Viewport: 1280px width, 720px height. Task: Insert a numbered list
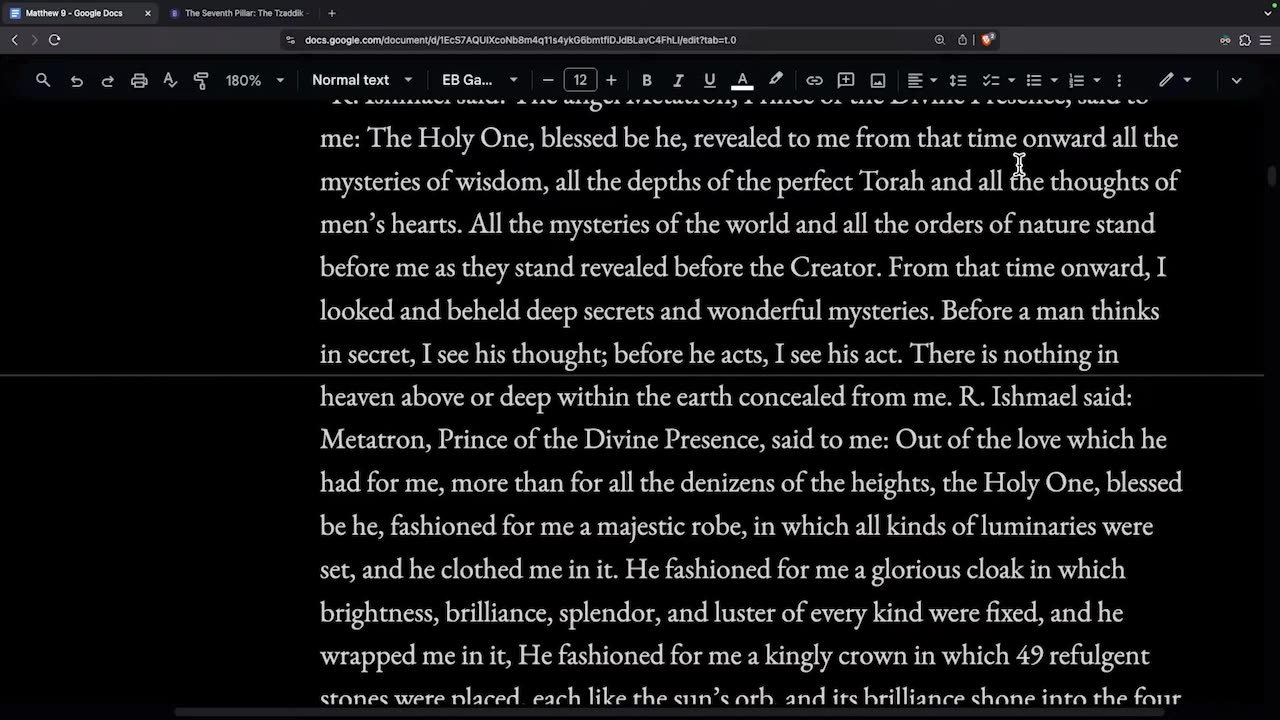(1077, 80)
